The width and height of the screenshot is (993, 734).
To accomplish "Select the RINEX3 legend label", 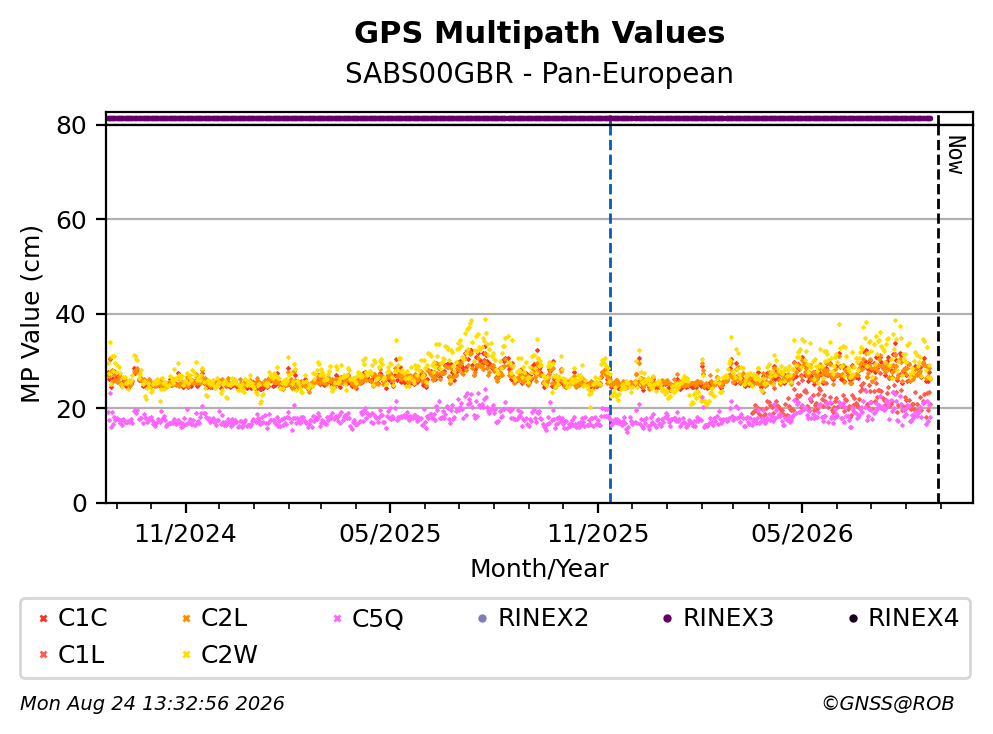I will point(728,618).
